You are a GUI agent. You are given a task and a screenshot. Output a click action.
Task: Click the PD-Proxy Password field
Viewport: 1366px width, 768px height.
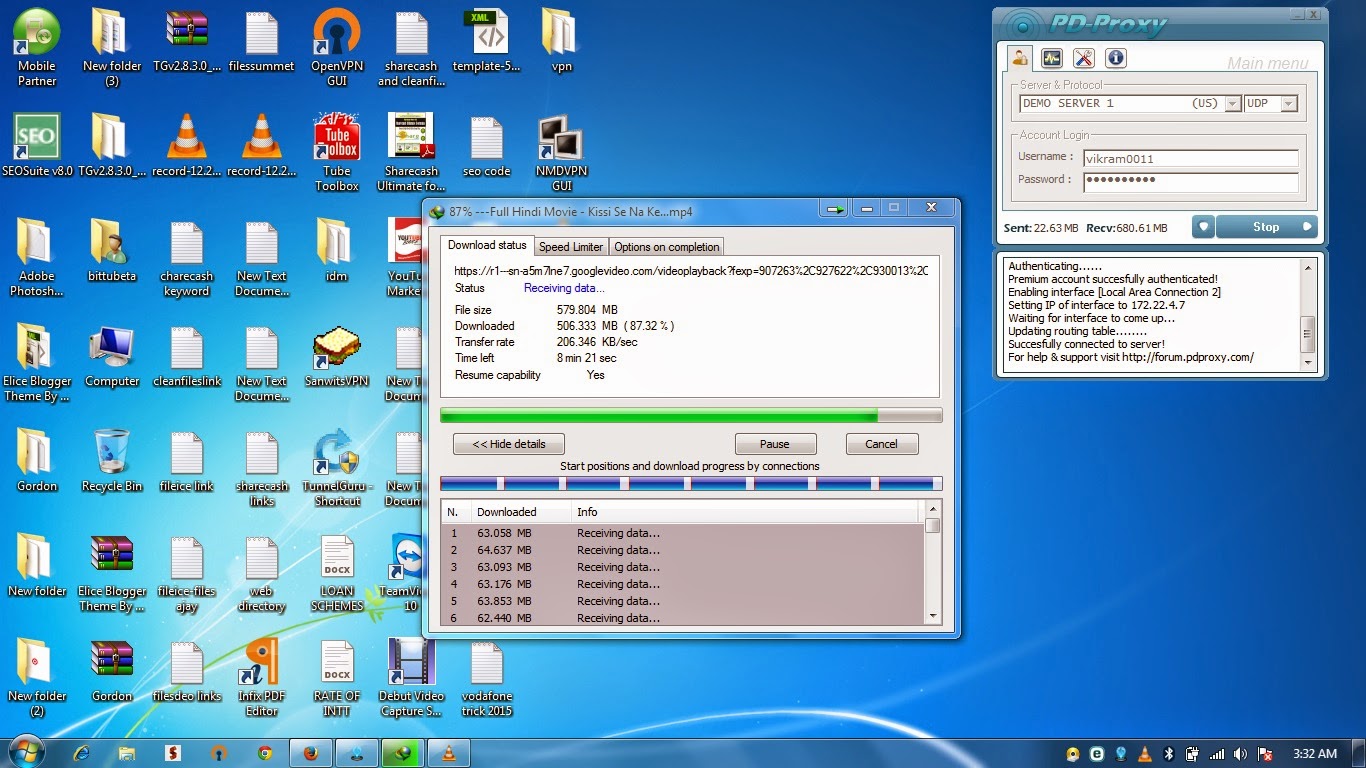coord(1189,181)
